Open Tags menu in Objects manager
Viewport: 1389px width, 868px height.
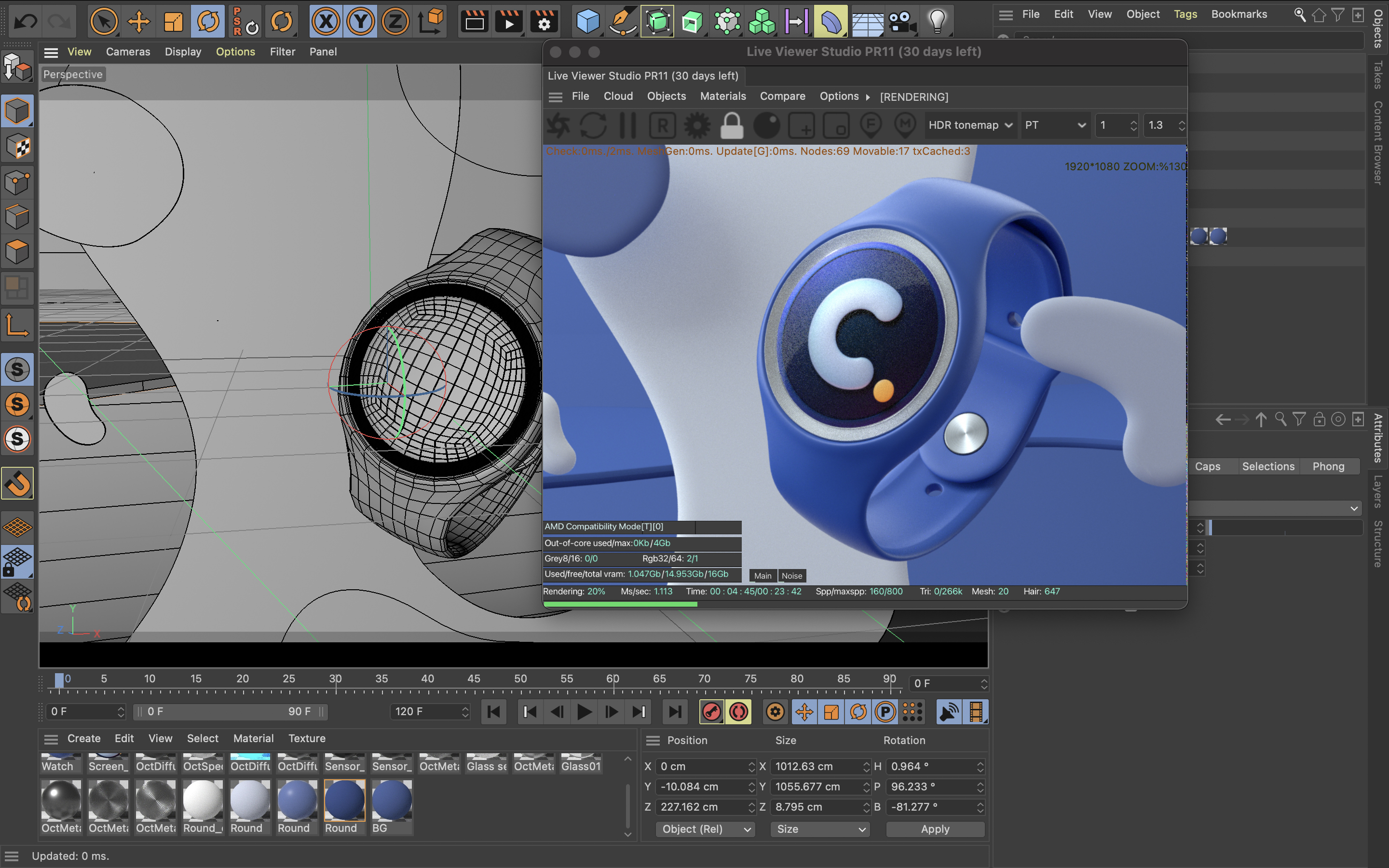pos(1185,14)
